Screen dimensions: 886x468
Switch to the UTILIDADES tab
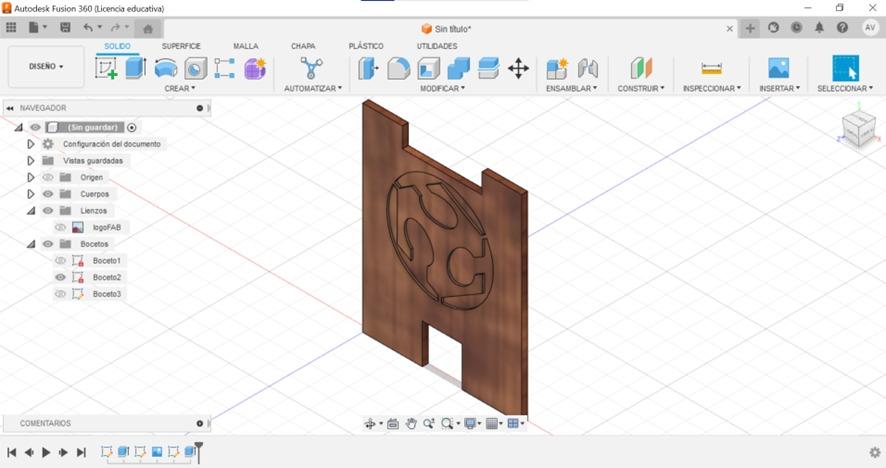coord(437,46)
